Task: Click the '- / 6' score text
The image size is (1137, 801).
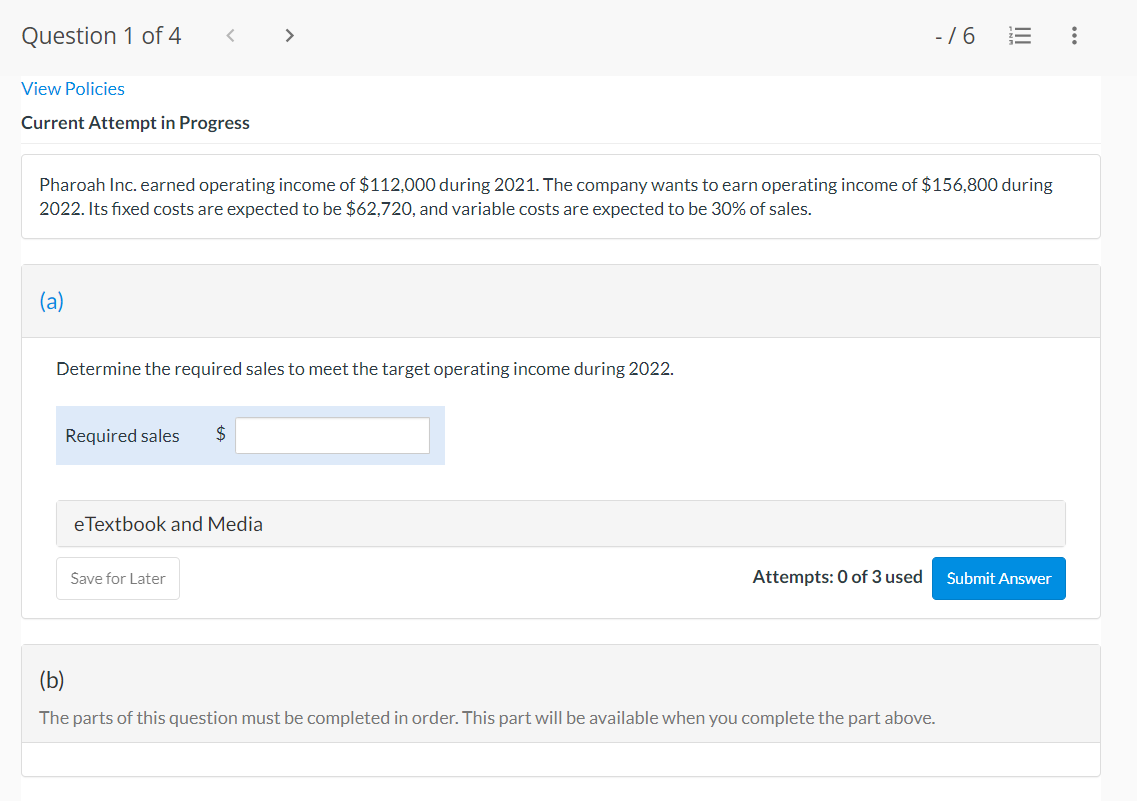Action: [x=955, y=36]
